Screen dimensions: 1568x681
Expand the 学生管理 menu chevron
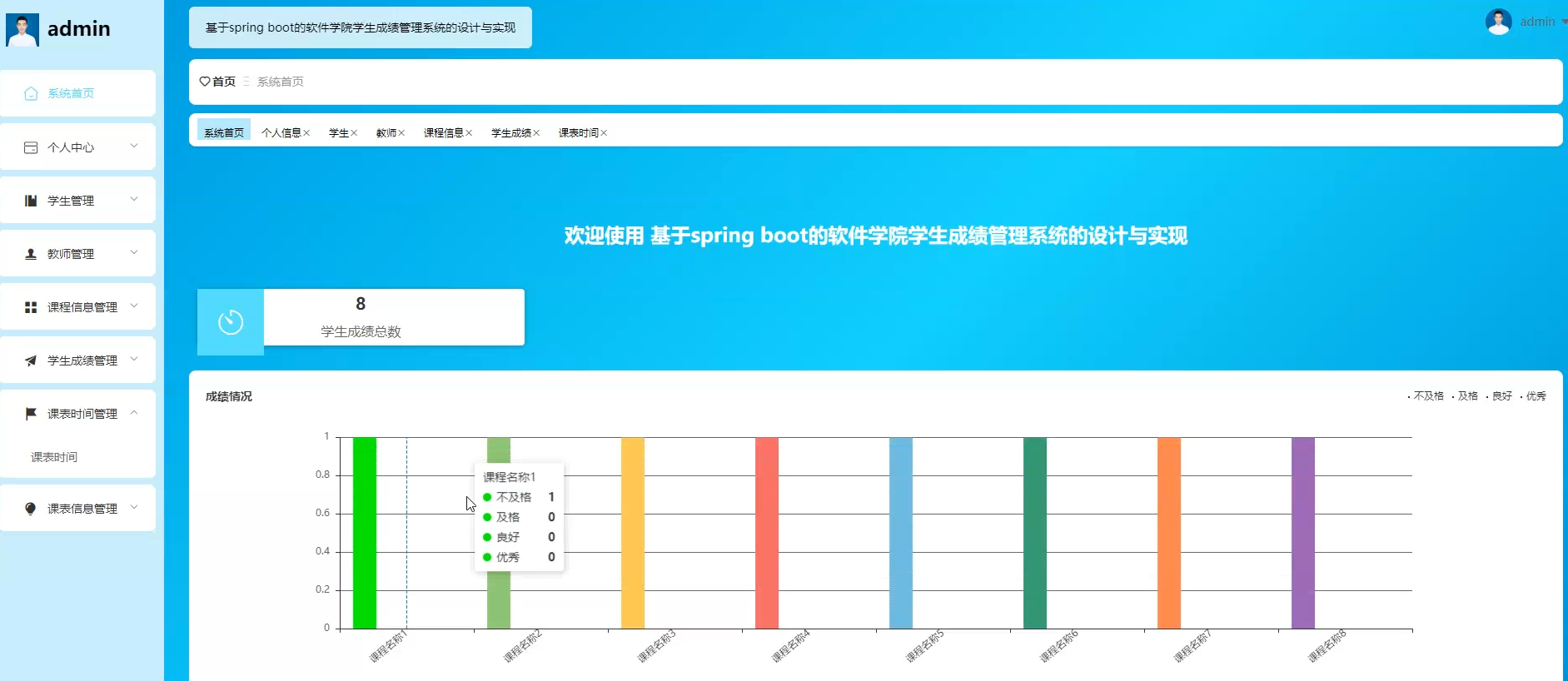pos(134,200)
